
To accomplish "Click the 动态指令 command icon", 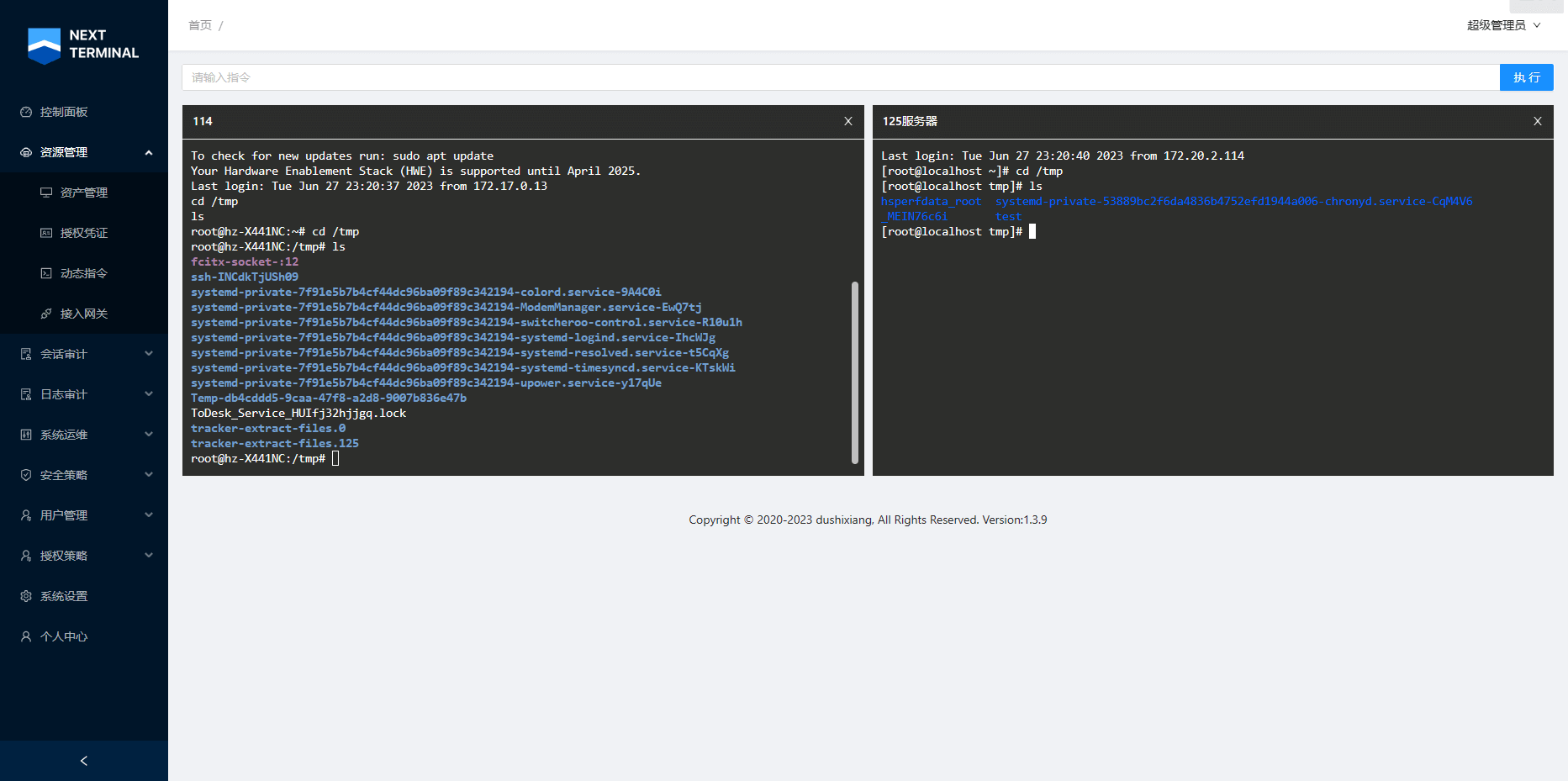I will coord(46,273).
